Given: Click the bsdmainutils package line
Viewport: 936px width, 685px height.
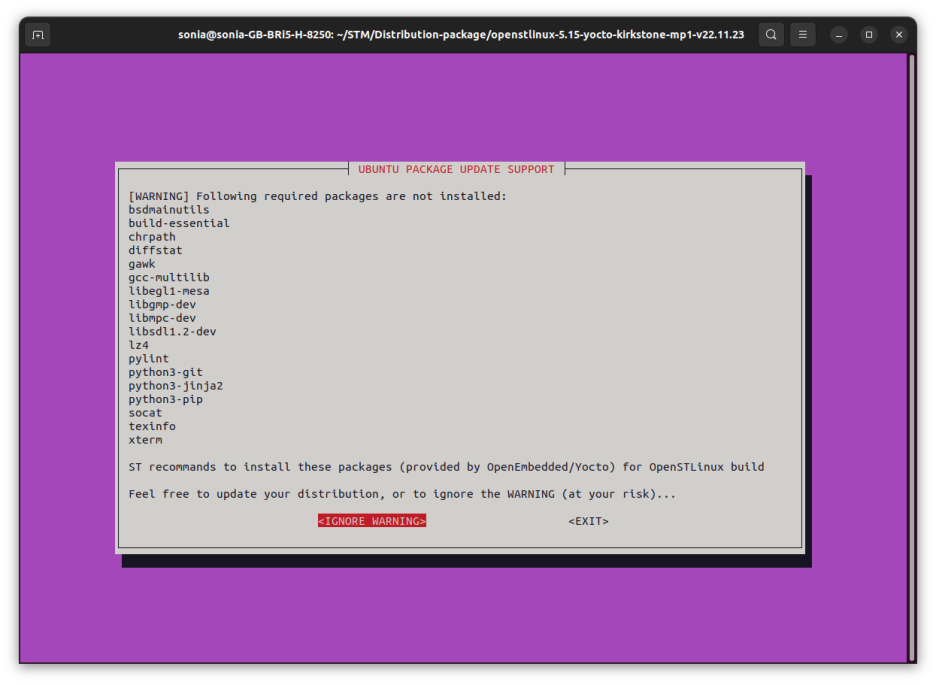Looking at the screenshot, I should 169,210.
